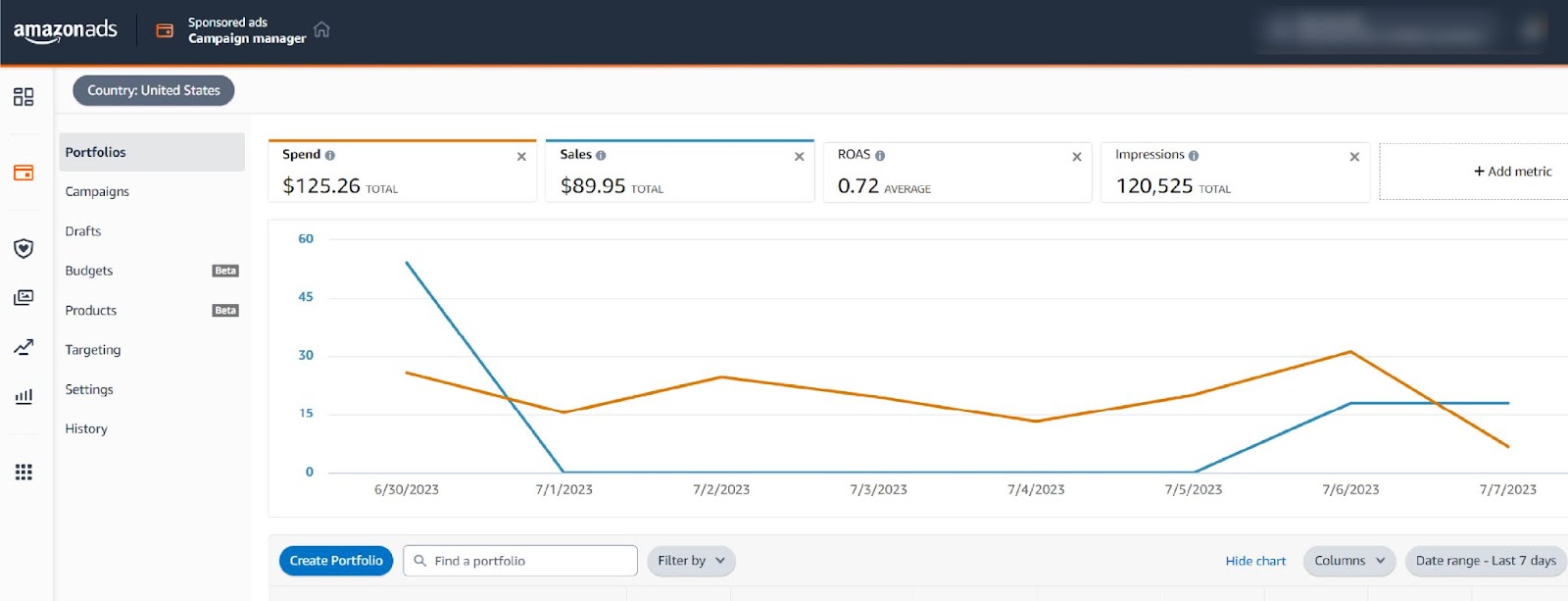Open Date range Last 7 days selector
This screenshot has height=601, width=1568.
pyautogui.click(x=1486, y=561)
